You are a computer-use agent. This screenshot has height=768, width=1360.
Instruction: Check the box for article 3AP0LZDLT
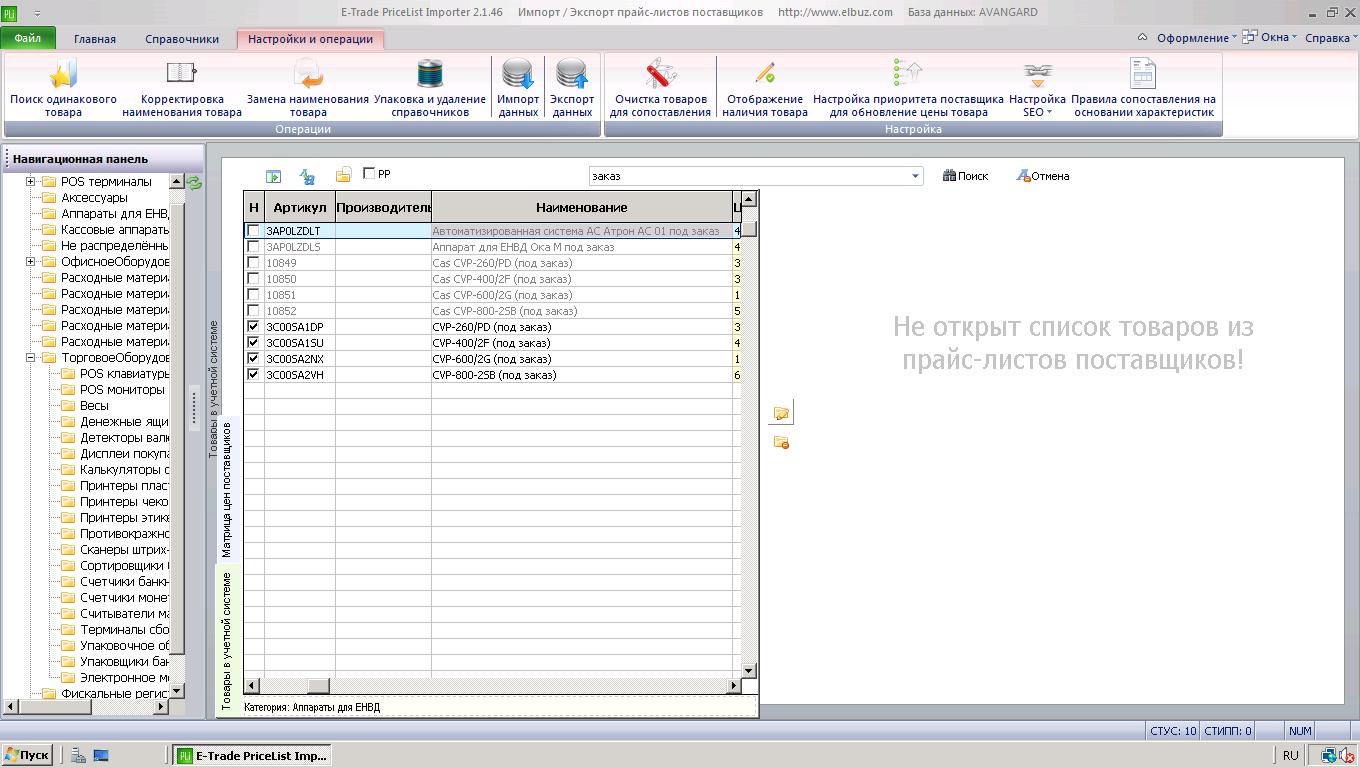pyautogui.click(x=253, y=231)
